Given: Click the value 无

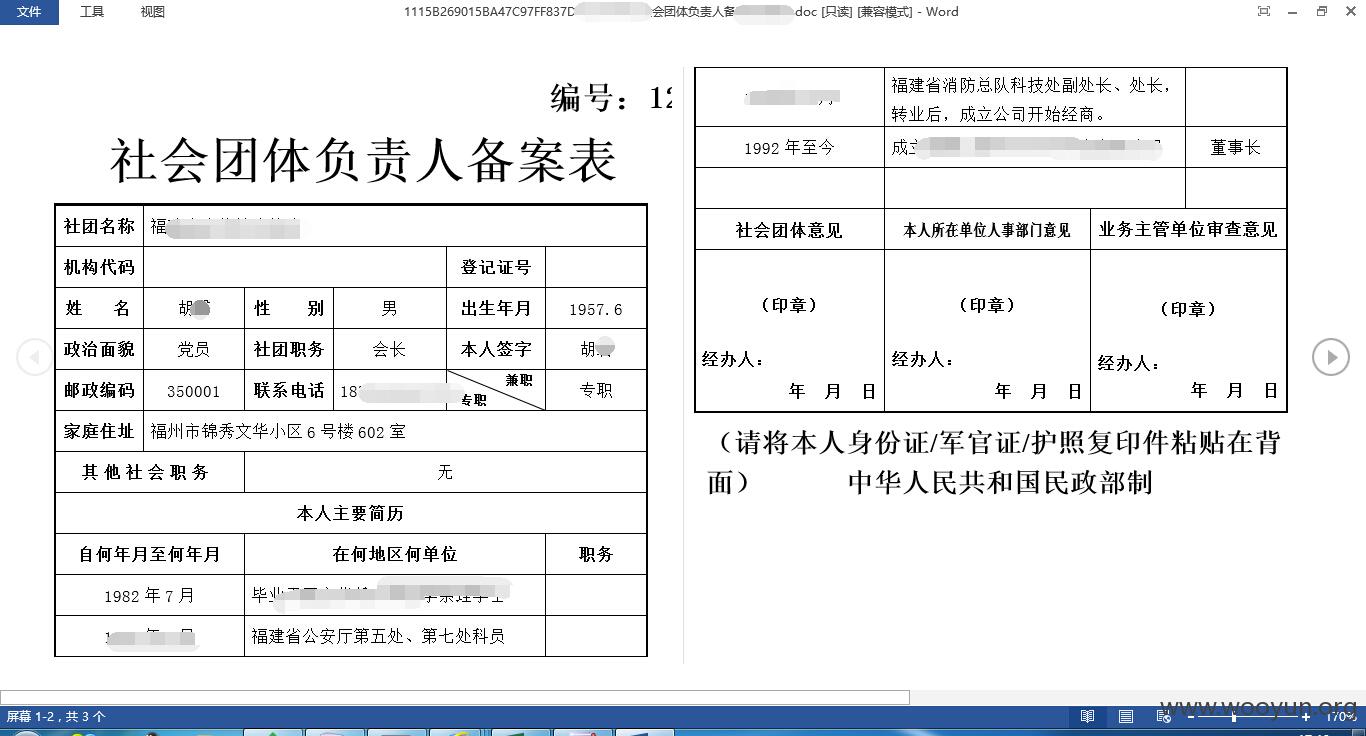Looking at the screenshot, I should coord(445,472).
